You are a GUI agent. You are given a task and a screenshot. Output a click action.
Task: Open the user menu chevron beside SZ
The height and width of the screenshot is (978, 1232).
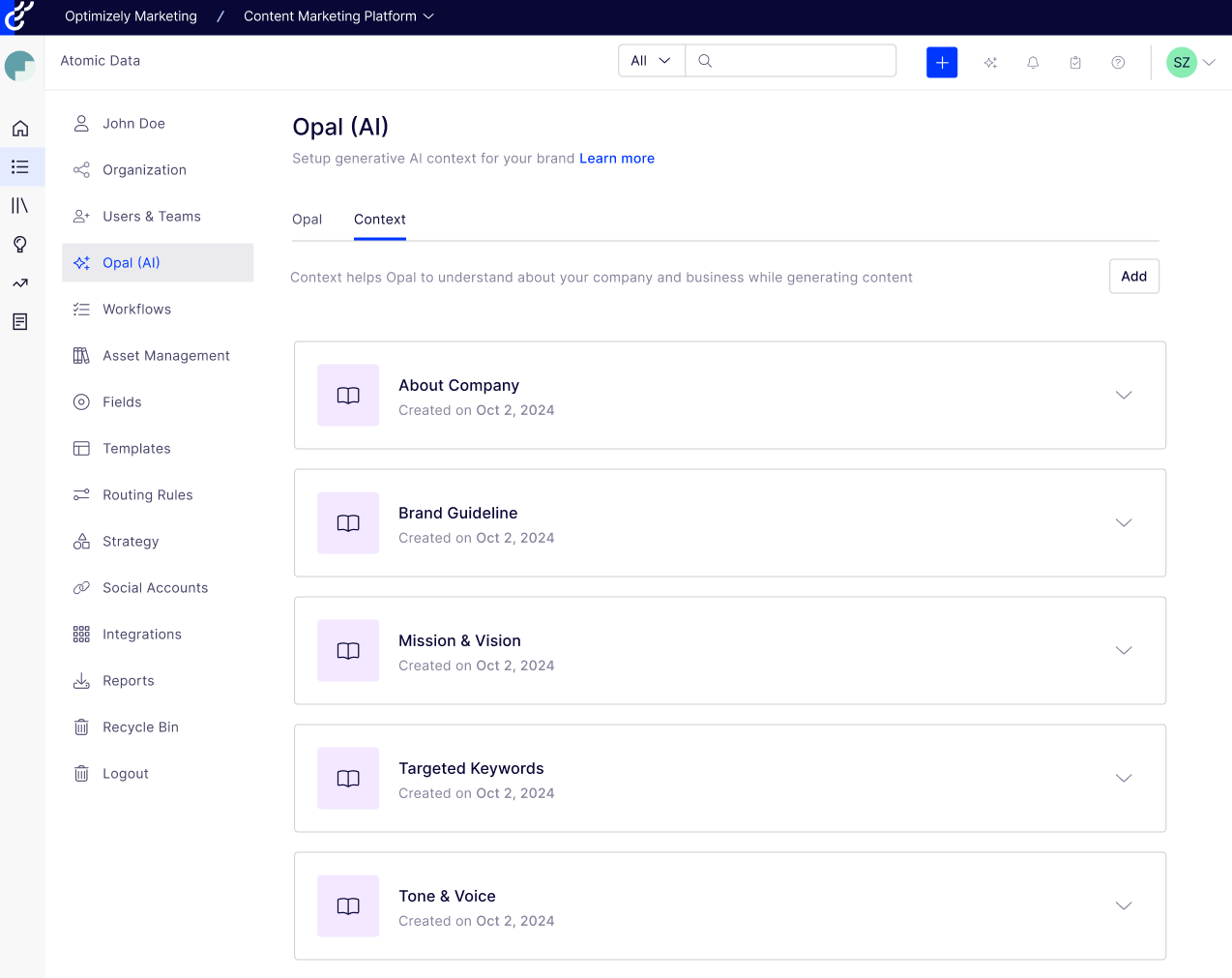point(1209,62)
